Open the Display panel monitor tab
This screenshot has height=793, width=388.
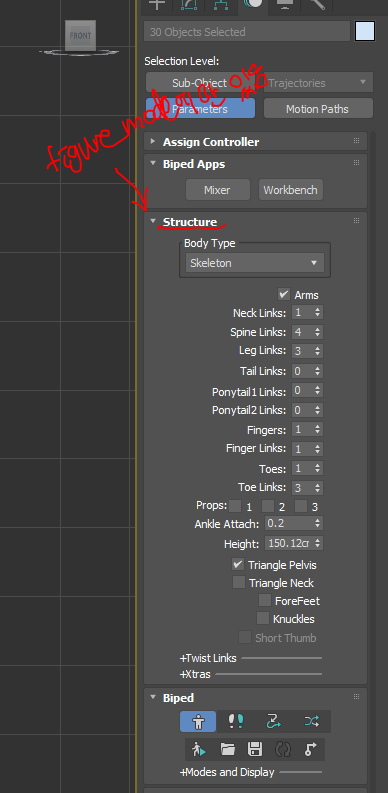(285, 4)
